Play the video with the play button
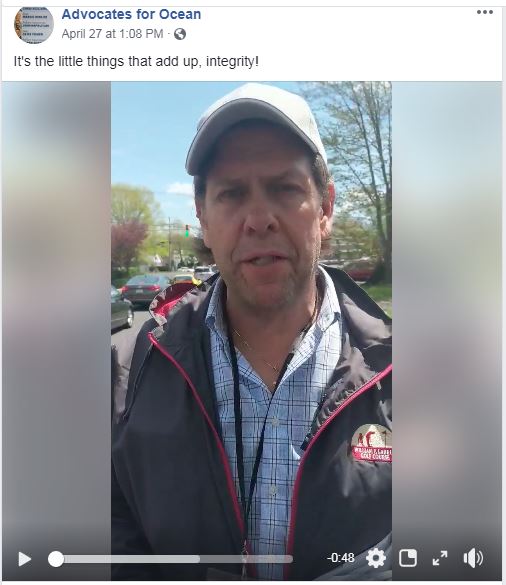The width and height of the screenshot is (506, 585). 25,559
